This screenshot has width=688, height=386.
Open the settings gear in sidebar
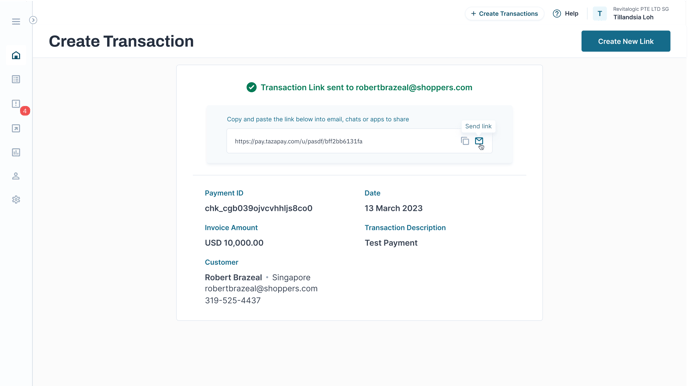pyautogui.click(x=16, y=200)
